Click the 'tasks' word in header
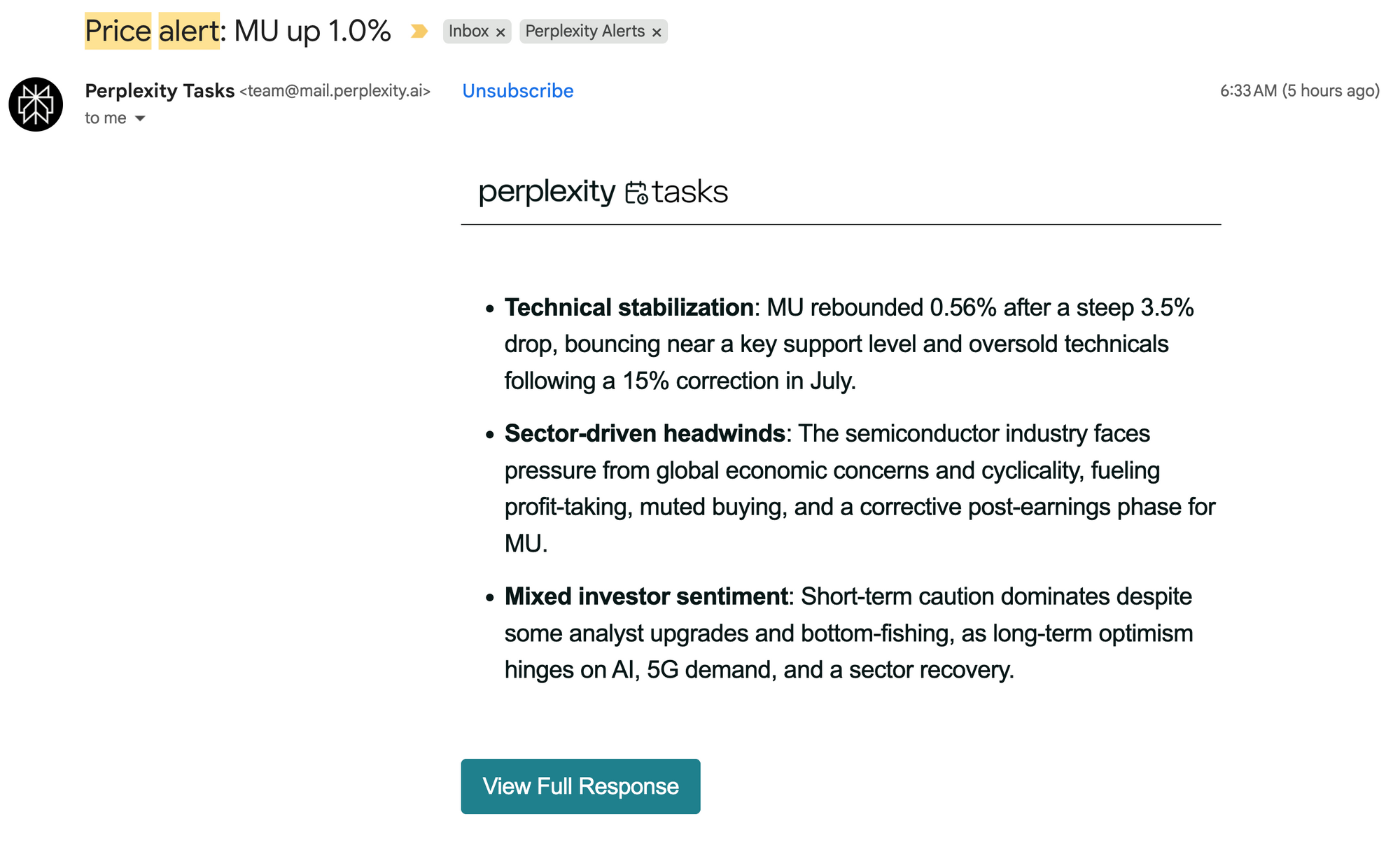 click(x=690, y=192)
